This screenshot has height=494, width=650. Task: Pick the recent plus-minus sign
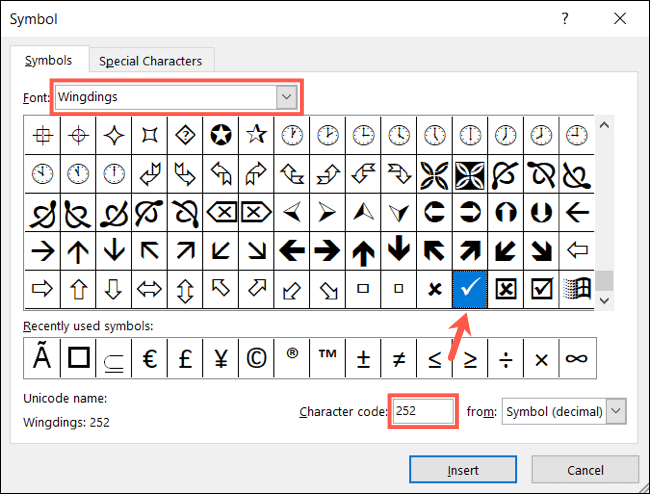[363, 358]
